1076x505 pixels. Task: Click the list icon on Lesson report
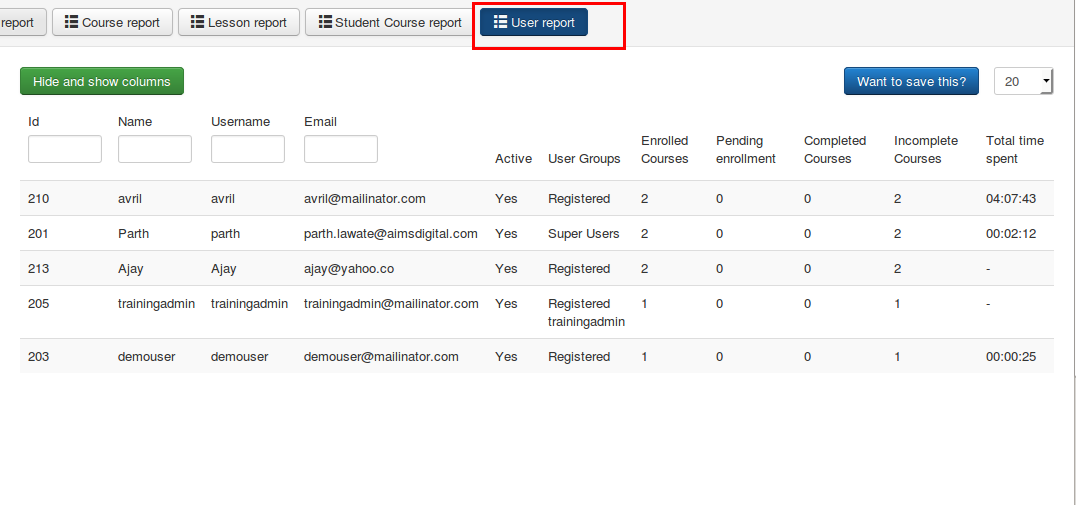198,22
